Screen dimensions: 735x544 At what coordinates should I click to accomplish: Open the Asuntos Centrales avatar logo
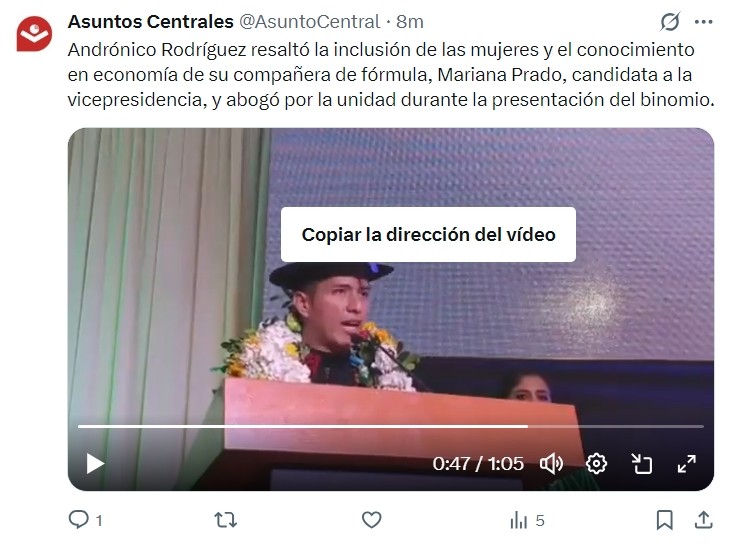click(x=34, y=34)
